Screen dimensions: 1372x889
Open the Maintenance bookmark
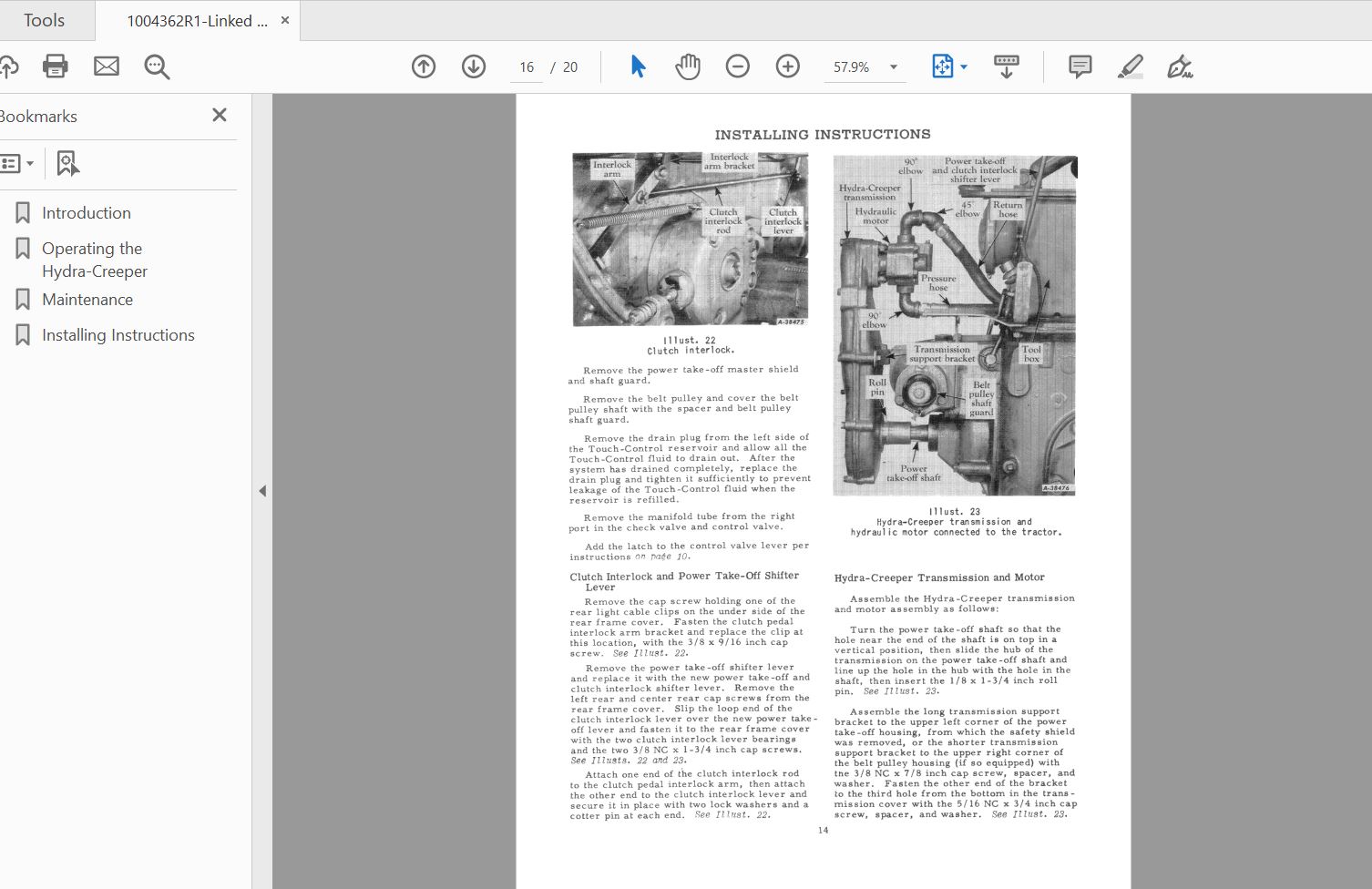pos(87,300)
